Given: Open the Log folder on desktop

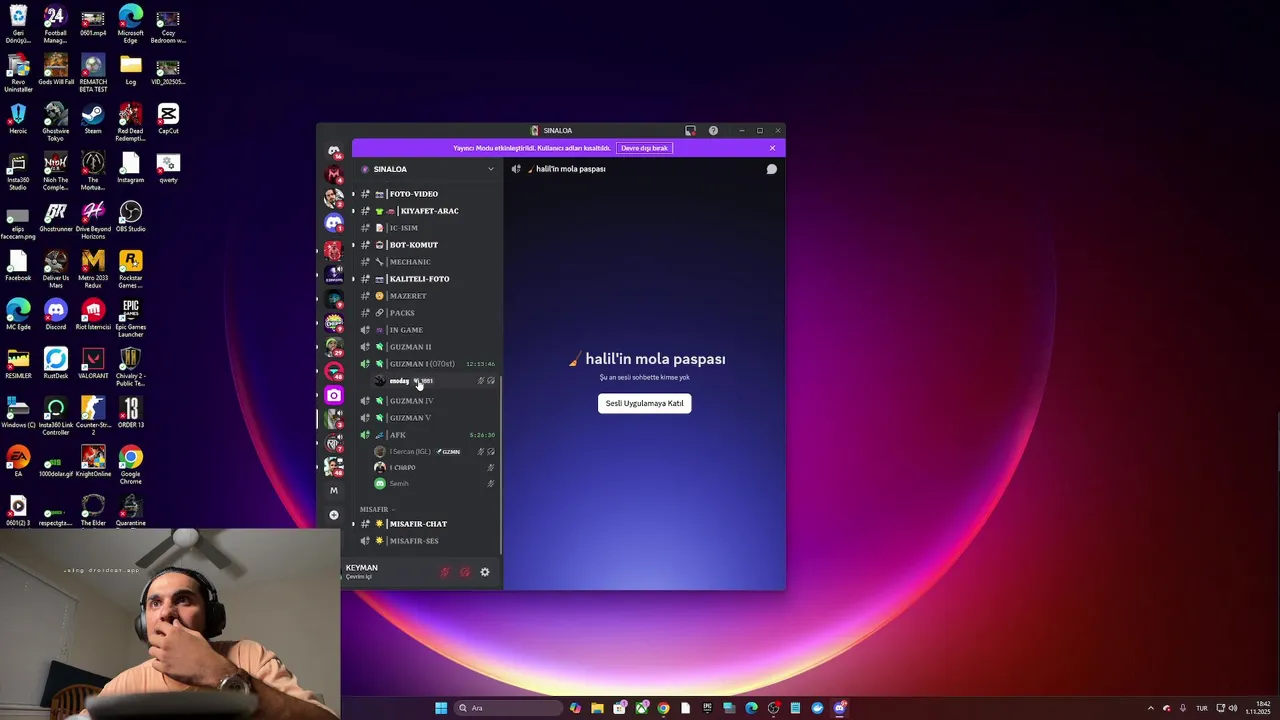Looking at the screenshot, I should 130,71.
